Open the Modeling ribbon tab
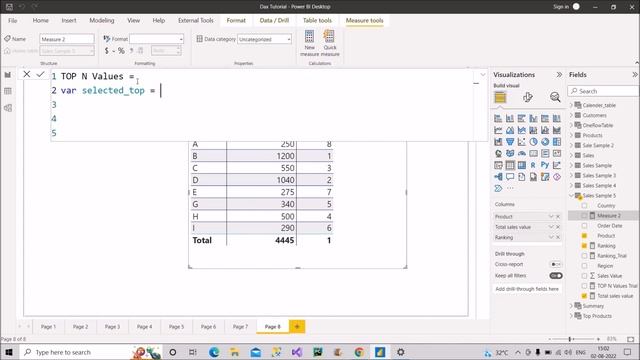 [x=102, y=20]
